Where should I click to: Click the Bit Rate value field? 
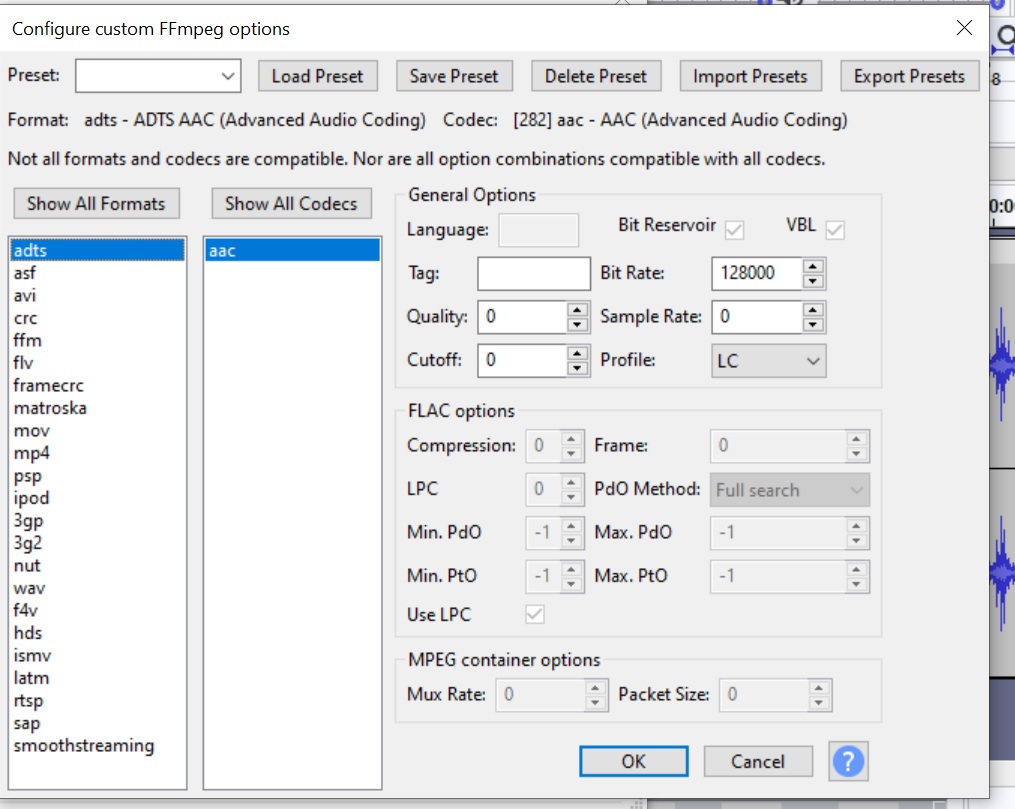point(757,273)
